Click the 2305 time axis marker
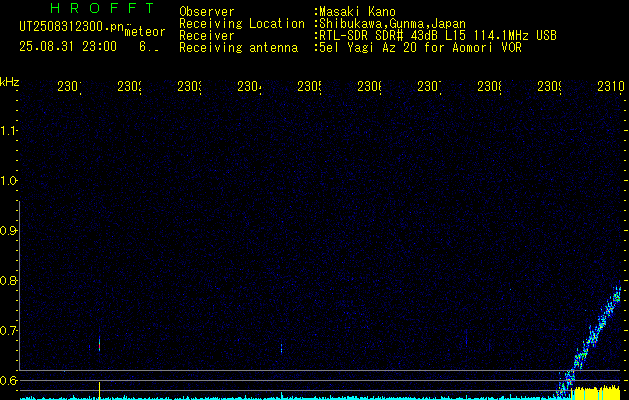The image size is (629, 400). 309,86
